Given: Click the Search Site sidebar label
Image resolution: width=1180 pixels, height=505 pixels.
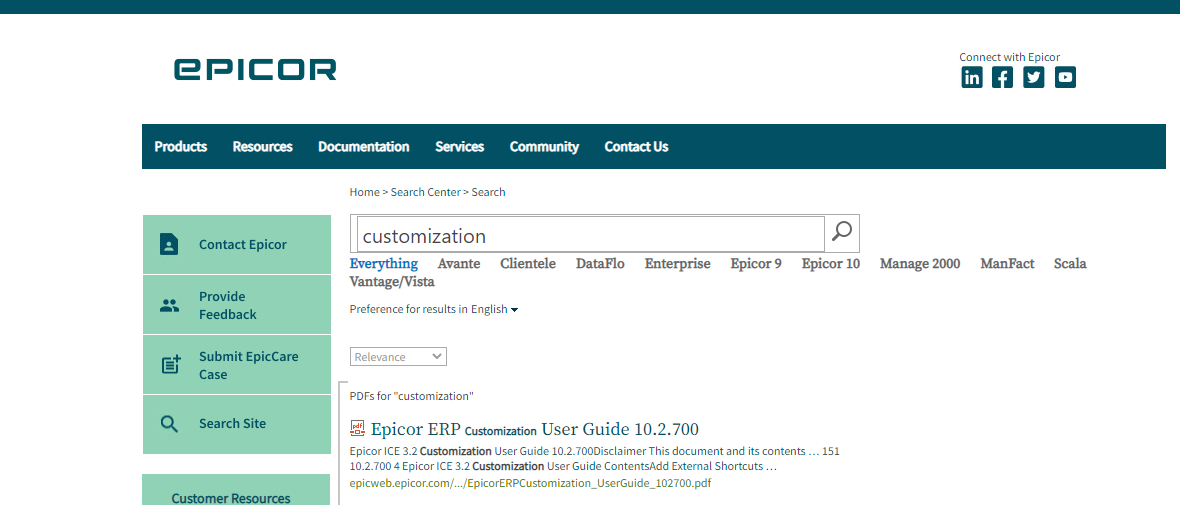Looking at the screenshot, I should tap(232, 424).
